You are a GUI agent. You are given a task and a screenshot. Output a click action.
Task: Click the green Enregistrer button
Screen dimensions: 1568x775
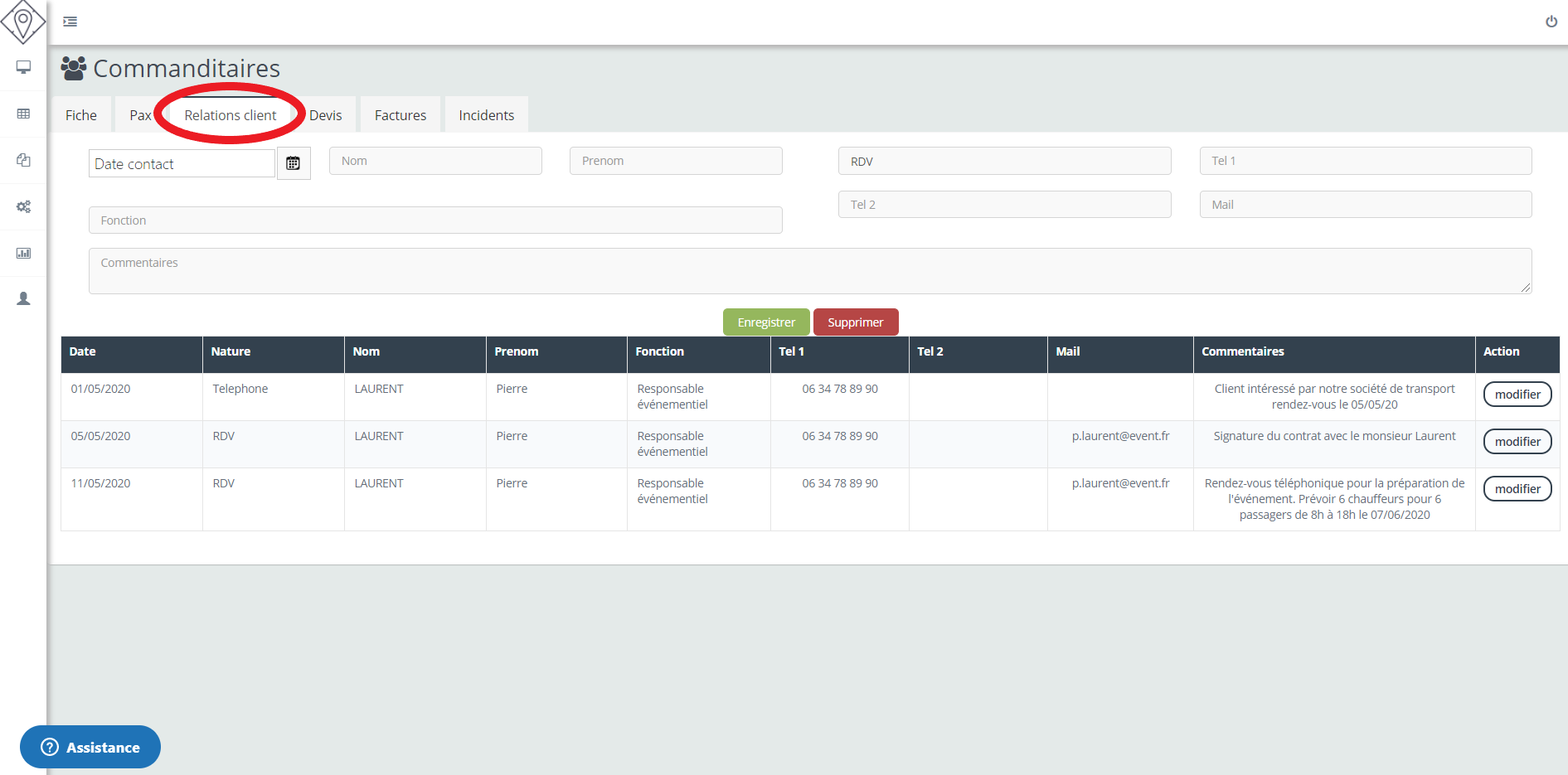coord(765,322)
